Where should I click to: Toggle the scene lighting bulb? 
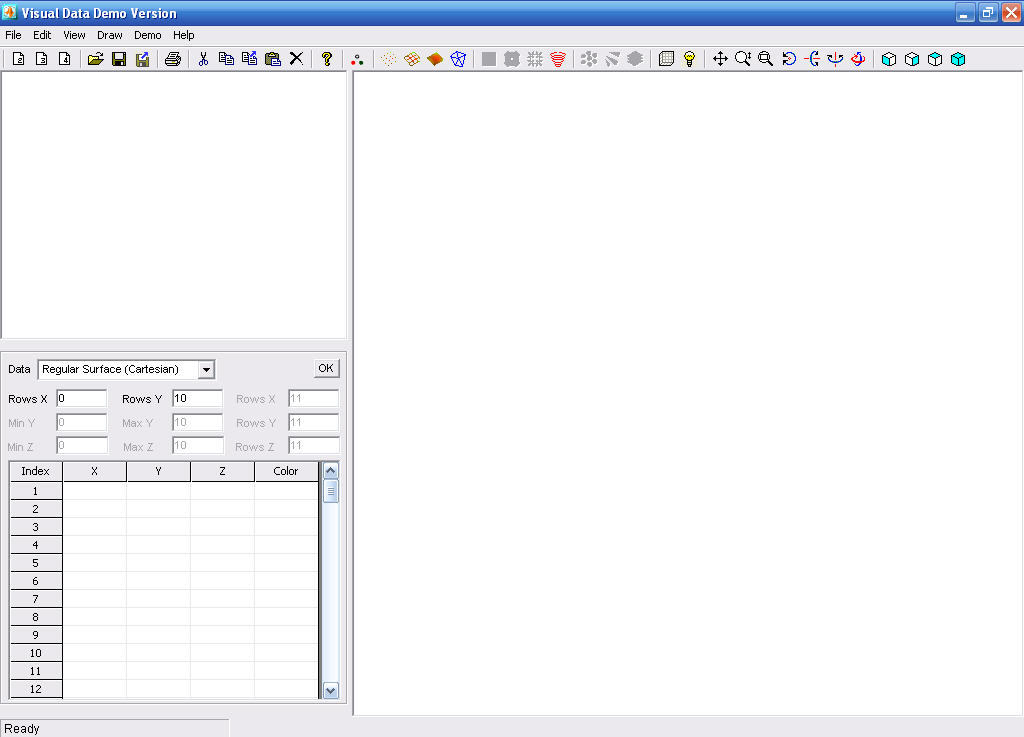[x=689, y=59]
